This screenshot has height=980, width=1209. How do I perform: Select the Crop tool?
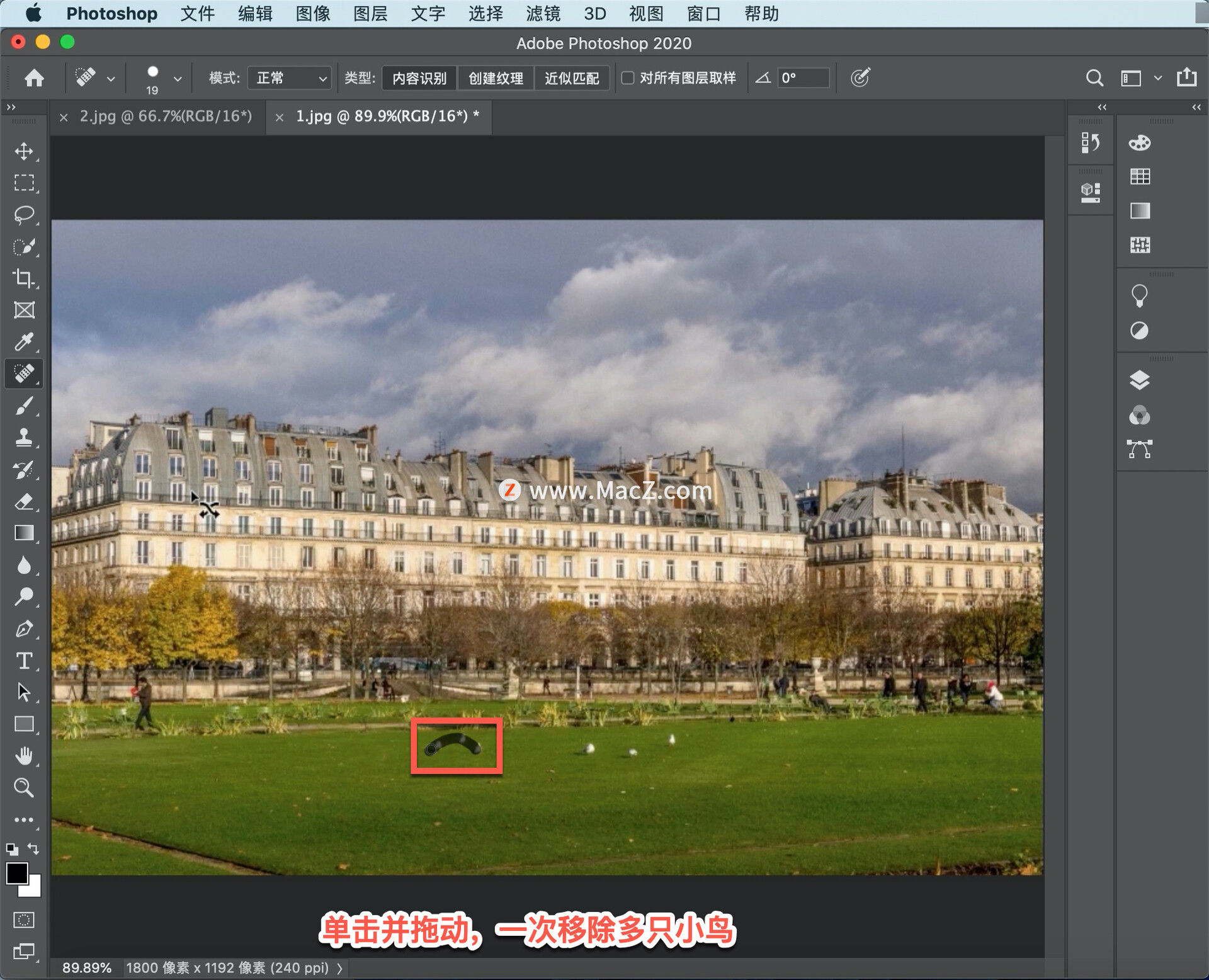[24, 278]
